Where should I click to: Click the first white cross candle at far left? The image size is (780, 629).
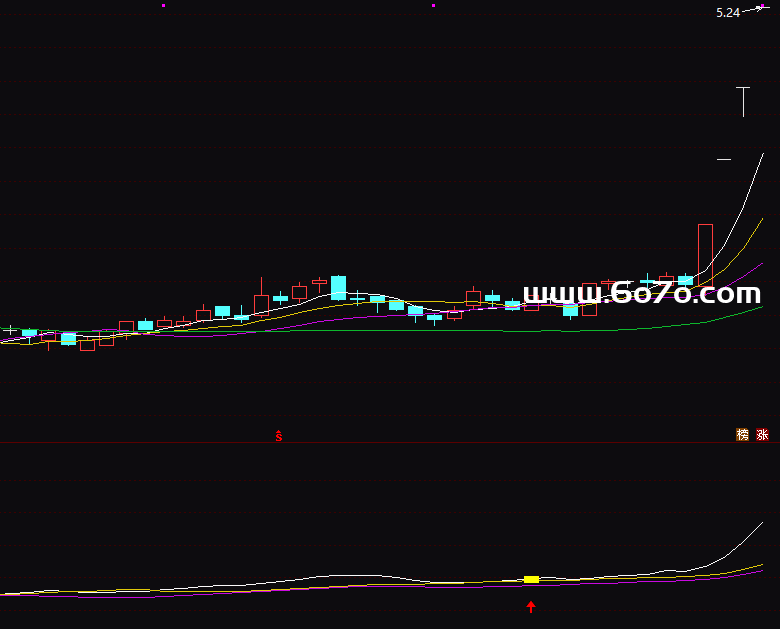[x=10, y=330]
